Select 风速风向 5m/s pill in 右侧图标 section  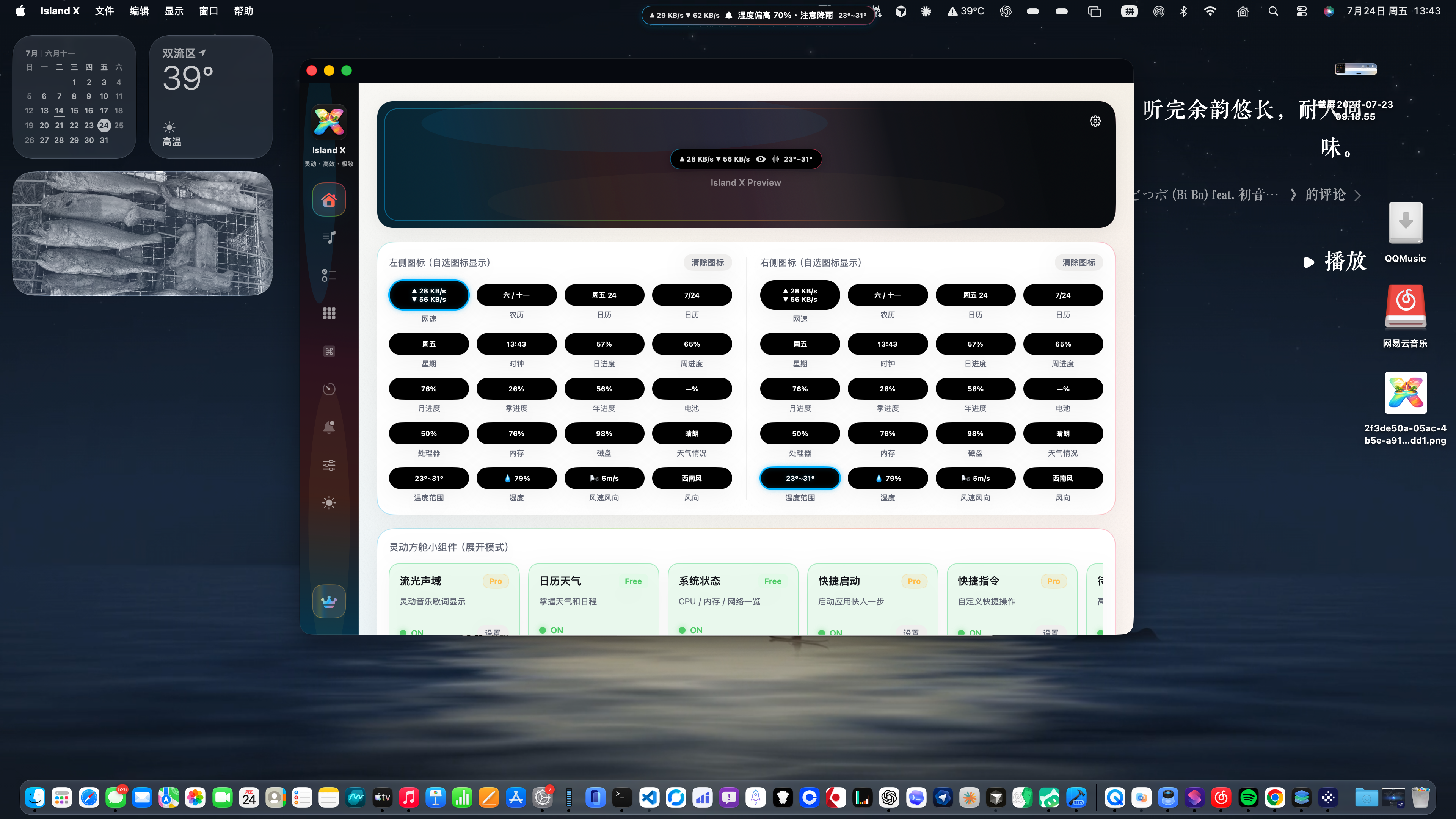[975, 478]
